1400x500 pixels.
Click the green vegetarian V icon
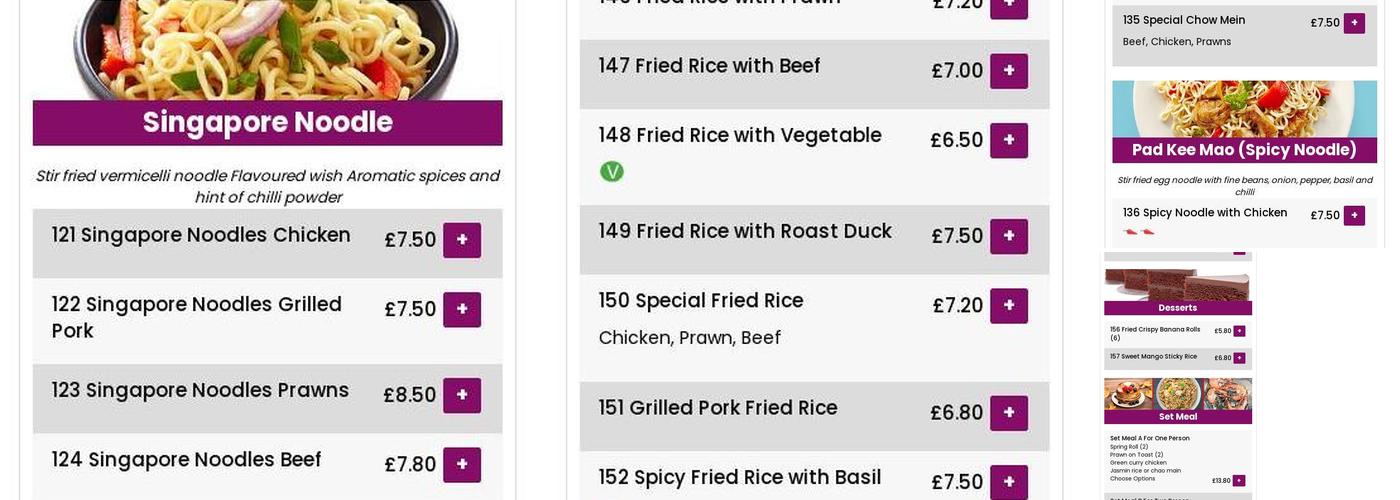[x=611, y=172]
